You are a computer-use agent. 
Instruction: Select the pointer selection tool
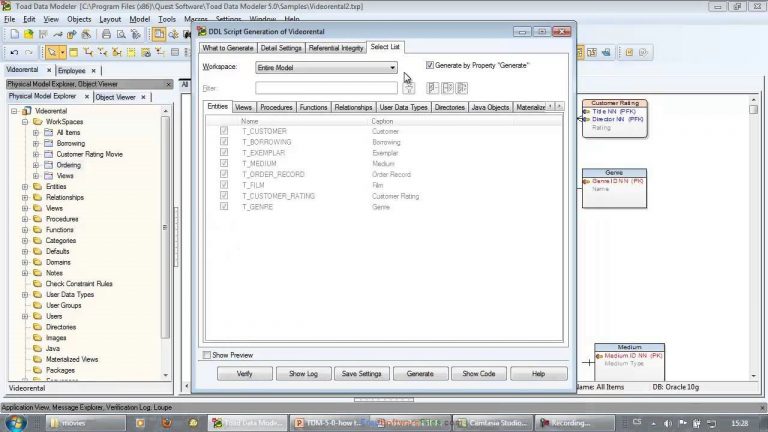51,52
